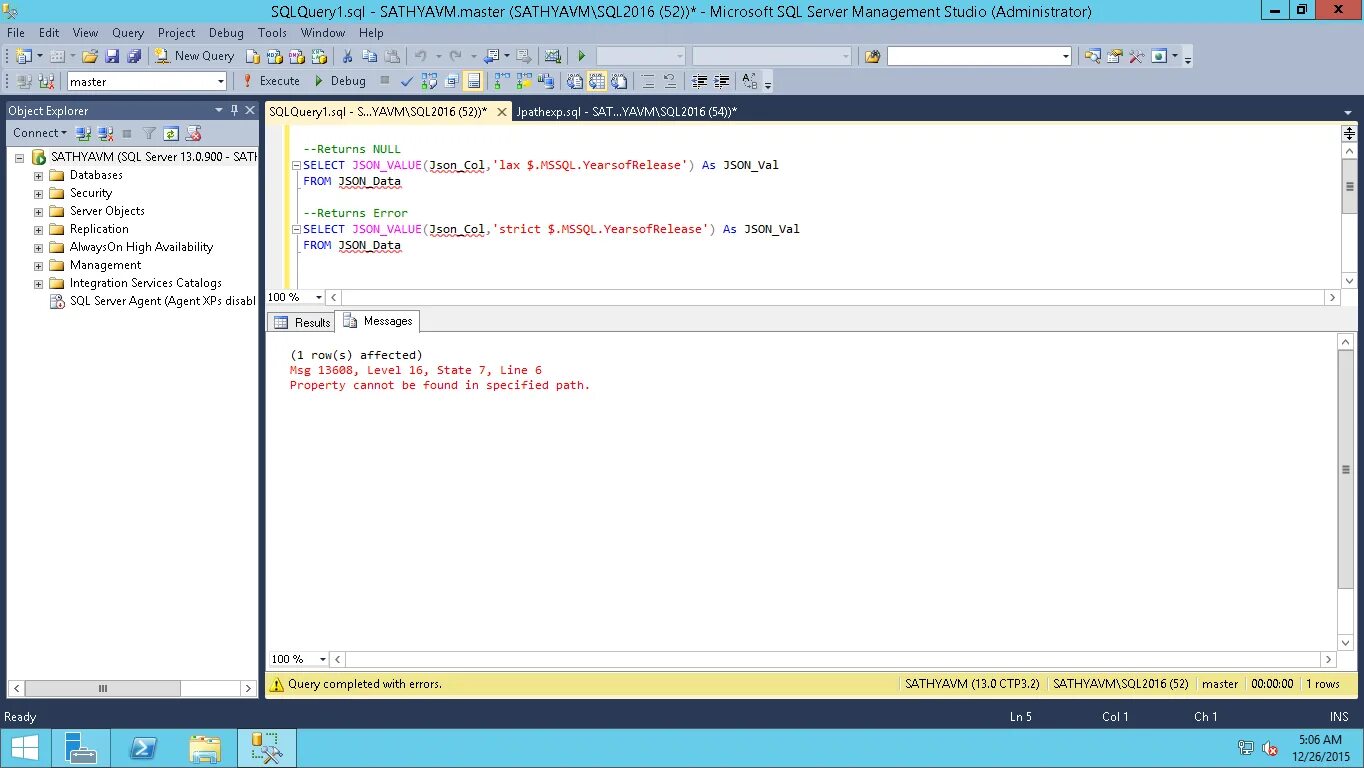
Task: Expand the Security node
Action: (x=38, y=194)
